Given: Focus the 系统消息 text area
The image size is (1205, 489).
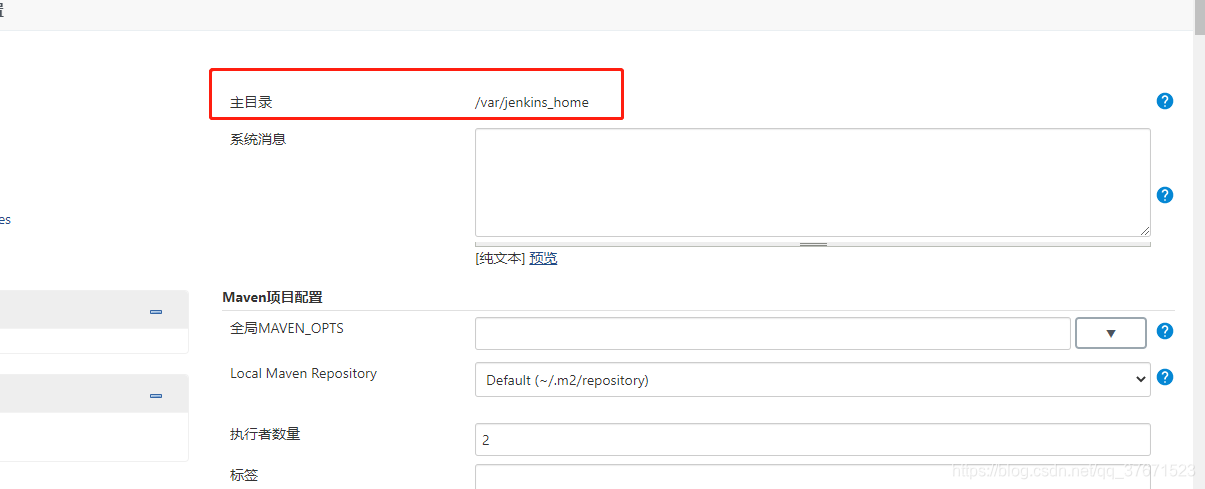Looking at the screenshot, I should 812,182.
